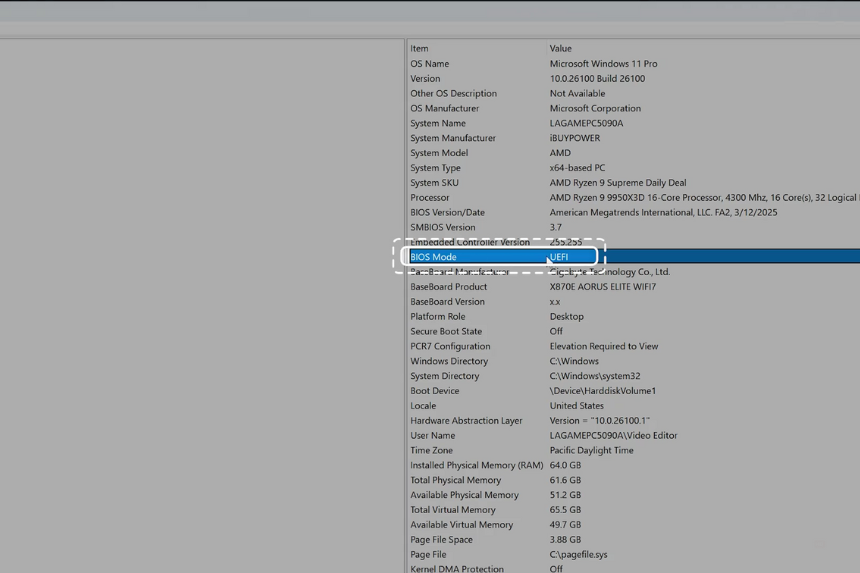Click the highlighted BIOS Mode row

tap(433, 257)
